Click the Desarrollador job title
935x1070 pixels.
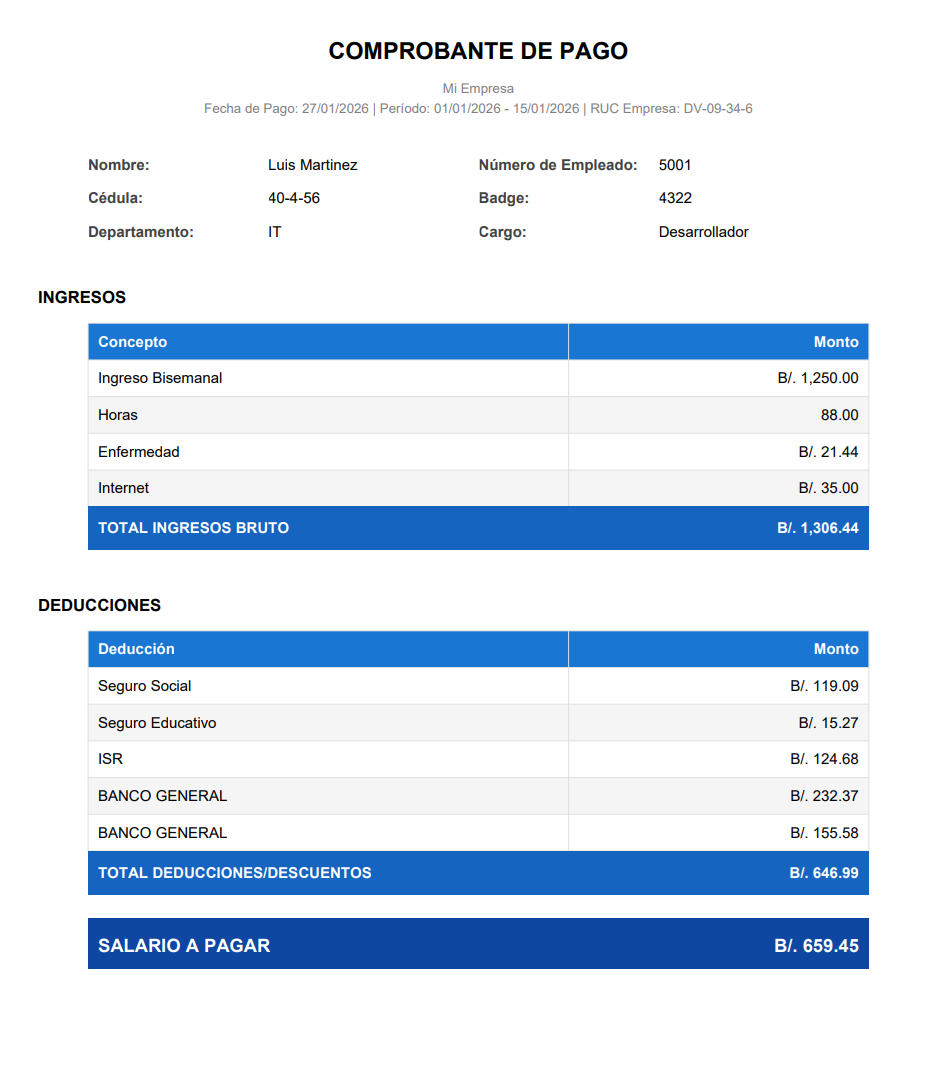pyautogui.click(x=703, y=232)
